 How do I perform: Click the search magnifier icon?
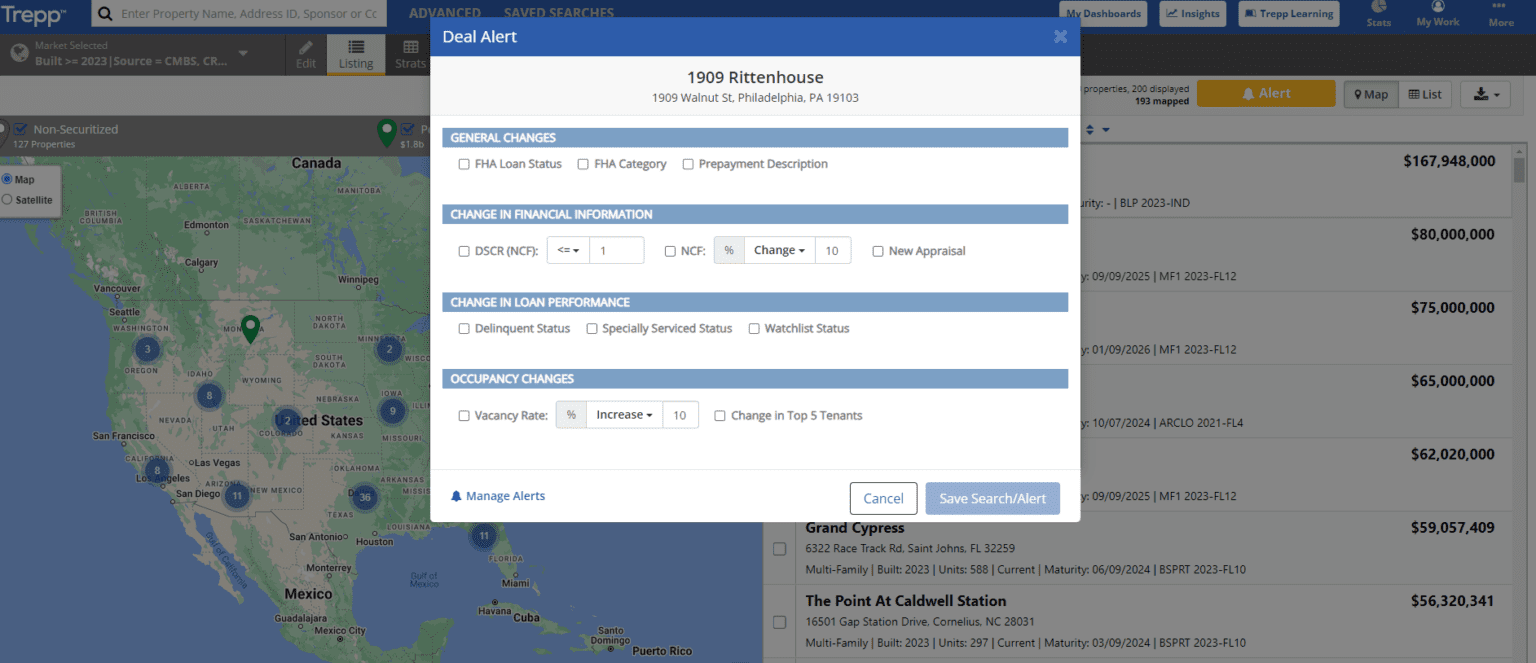click(x=105, y=14)
